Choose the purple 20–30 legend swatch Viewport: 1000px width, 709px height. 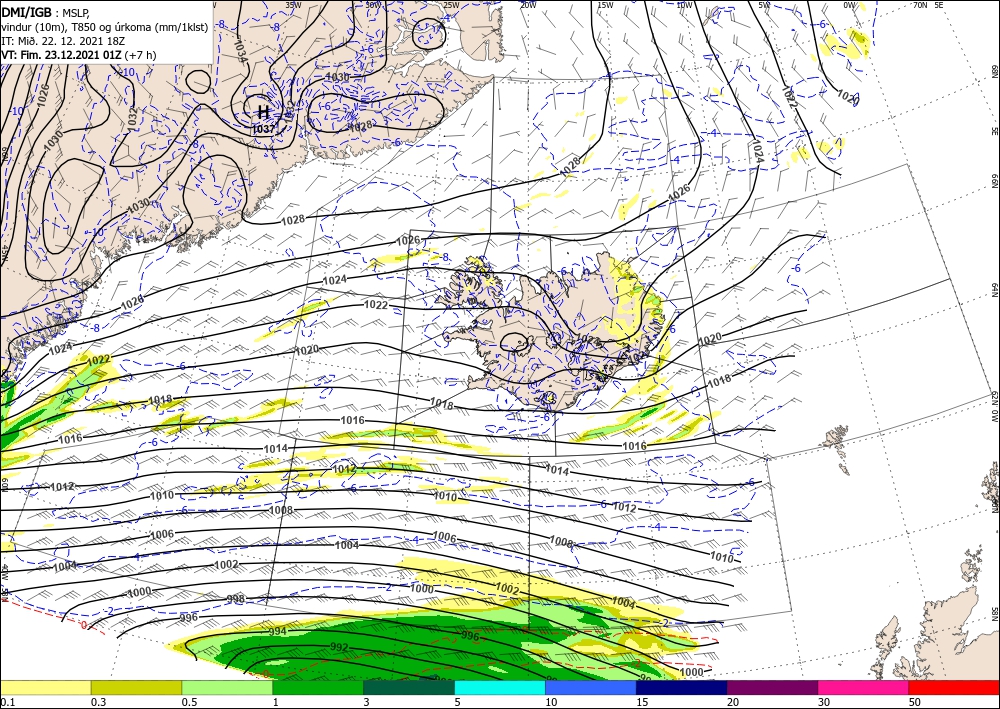tap(772, 687)
